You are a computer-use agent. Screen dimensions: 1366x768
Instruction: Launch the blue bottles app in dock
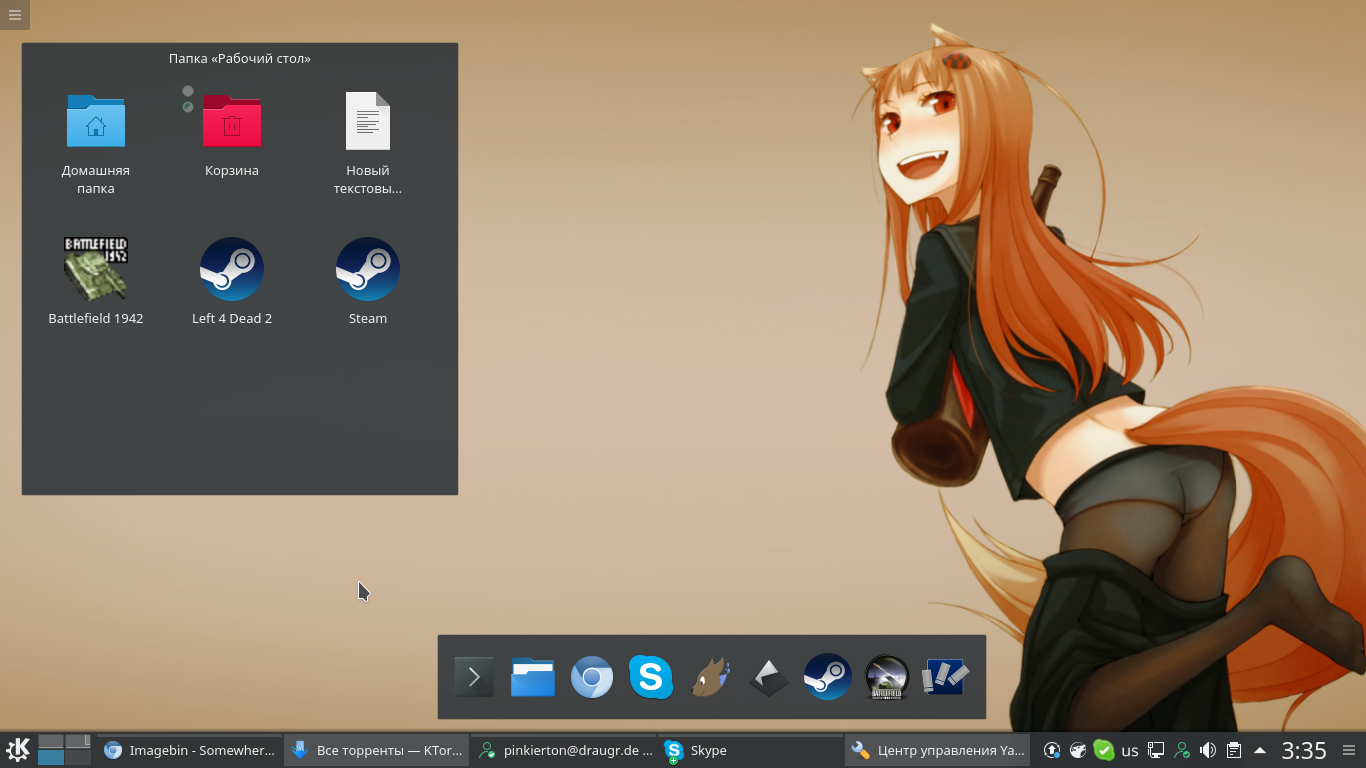coord(946,677)
